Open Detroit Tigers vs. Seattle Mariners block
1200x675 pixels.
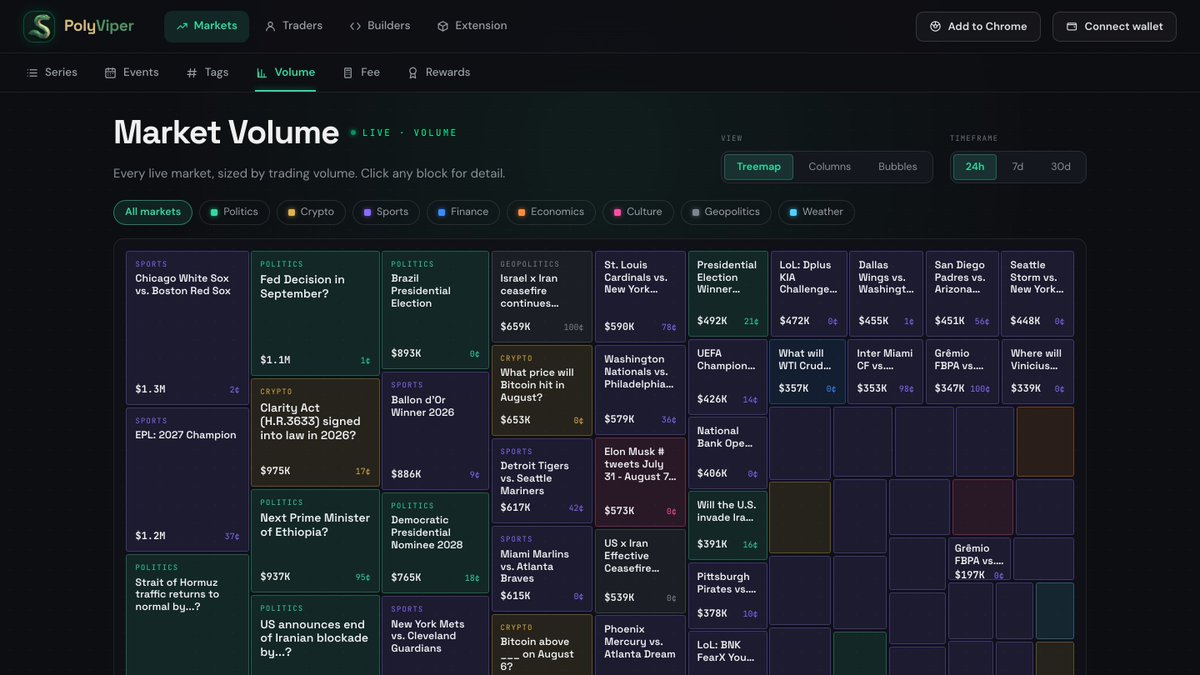542,481
